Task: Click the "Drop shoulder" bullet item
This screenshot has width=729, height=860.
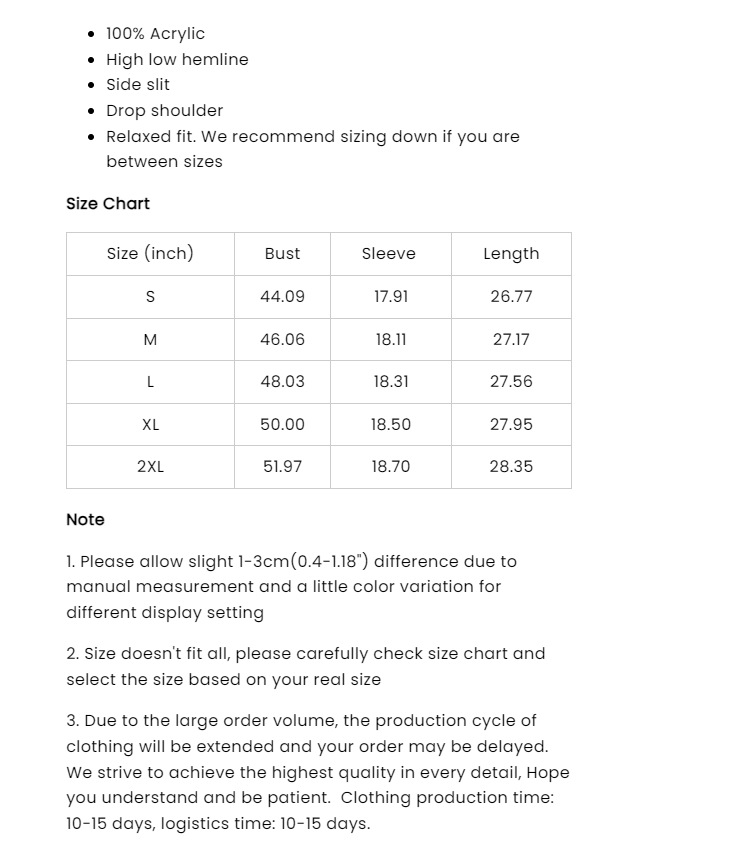Action: [x=164, y=111]
